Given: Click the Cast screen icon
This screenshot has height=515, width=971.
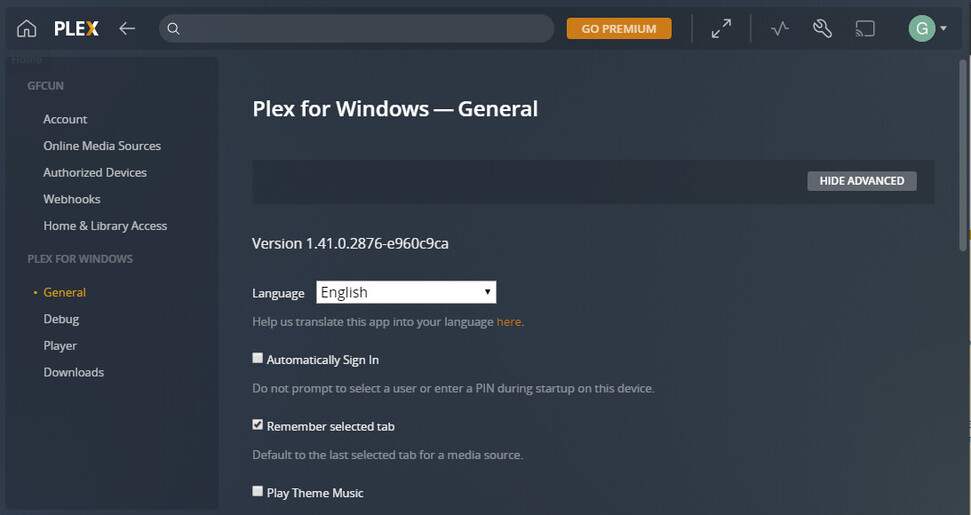Looking at the screenshot, I should point(865,29).
